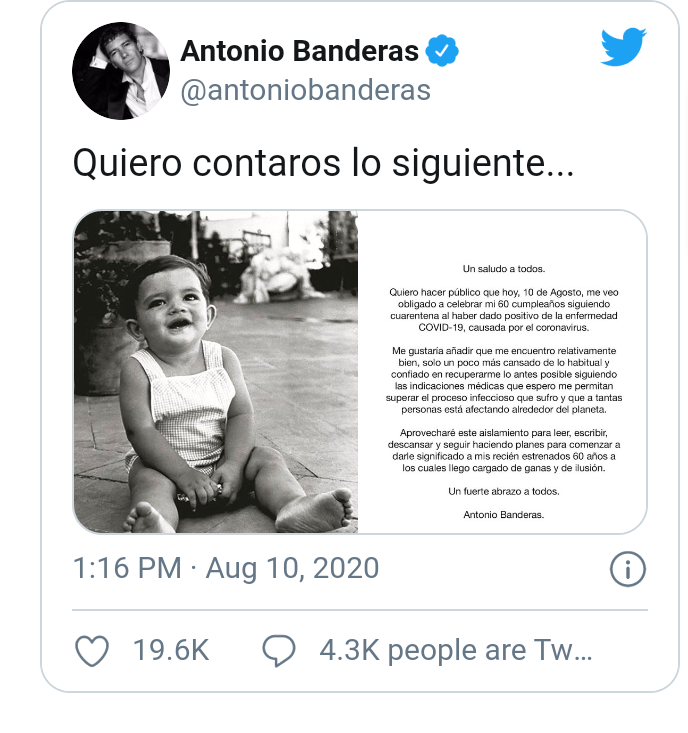Click the reply speech bubble icon
Screen dimensions: 688x733
click(x=279, y=650)
